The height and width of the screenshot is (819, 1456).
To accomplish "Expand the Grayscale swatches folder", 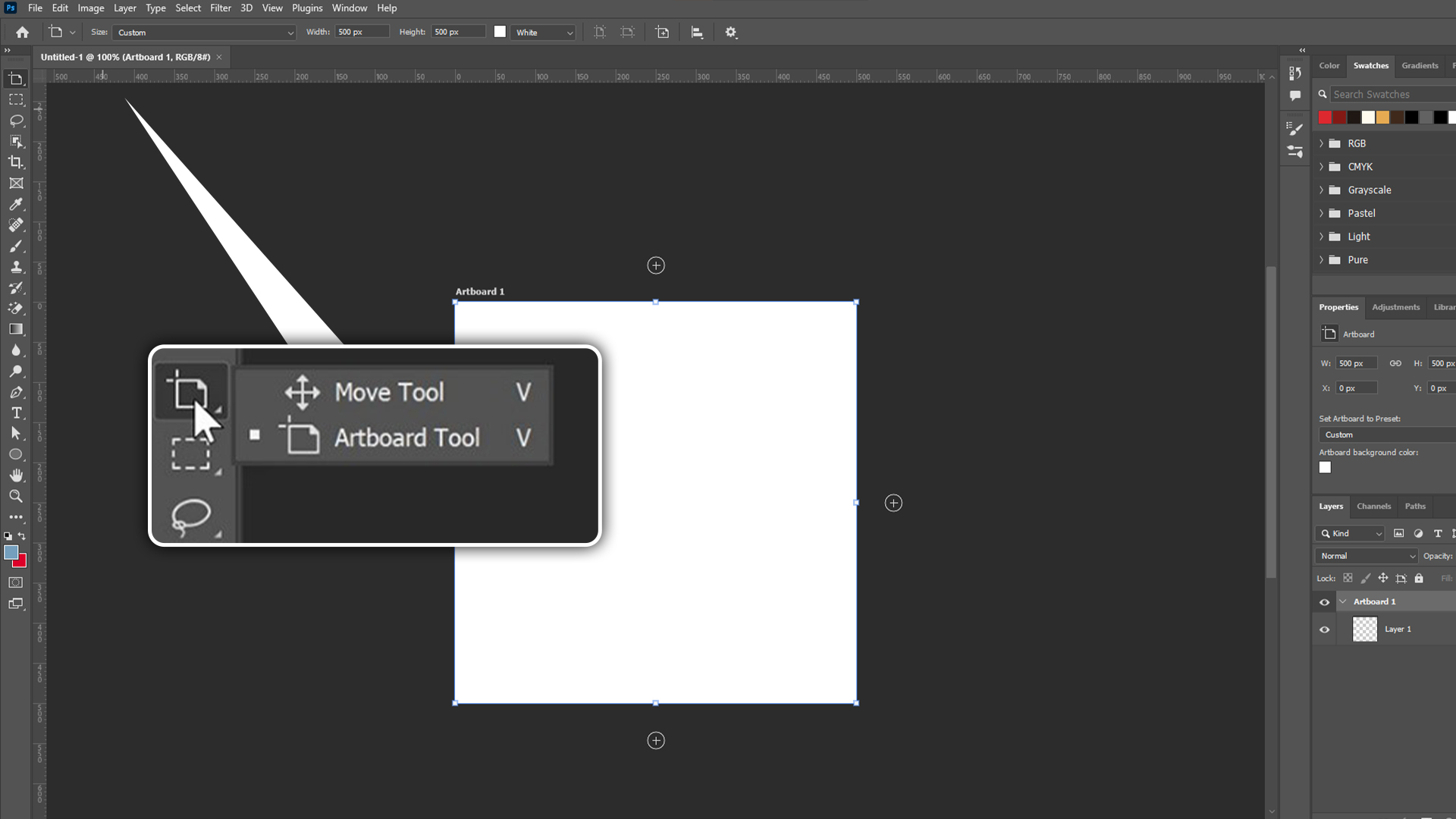I will coord(1321,190).
